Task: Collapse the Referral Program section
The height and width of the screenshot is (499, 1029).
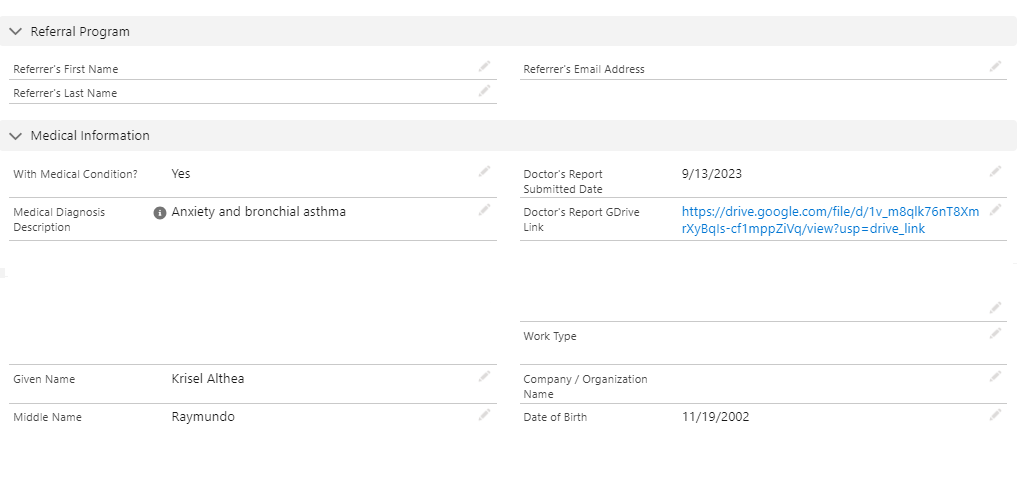Action: pos(16,31)
